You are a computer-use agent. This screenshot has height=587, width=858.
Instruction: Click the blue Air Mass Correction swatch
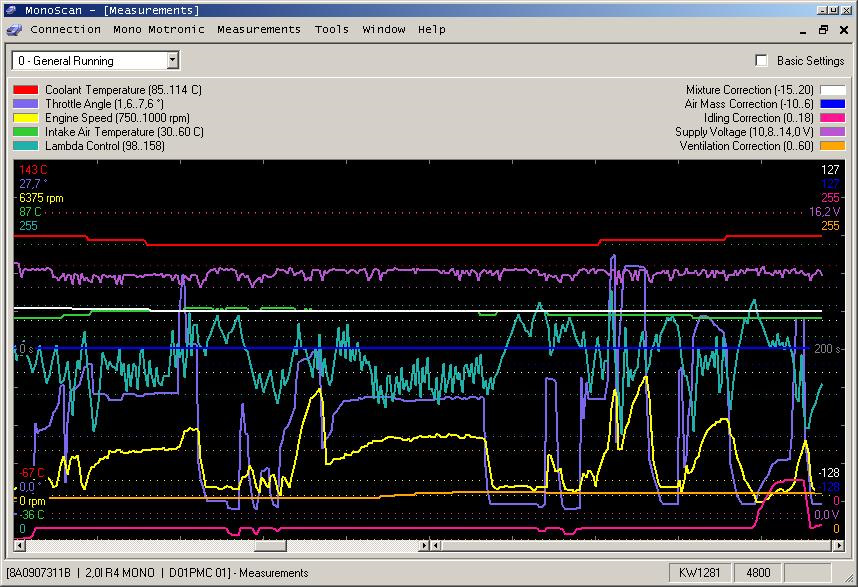coord(832,103)
